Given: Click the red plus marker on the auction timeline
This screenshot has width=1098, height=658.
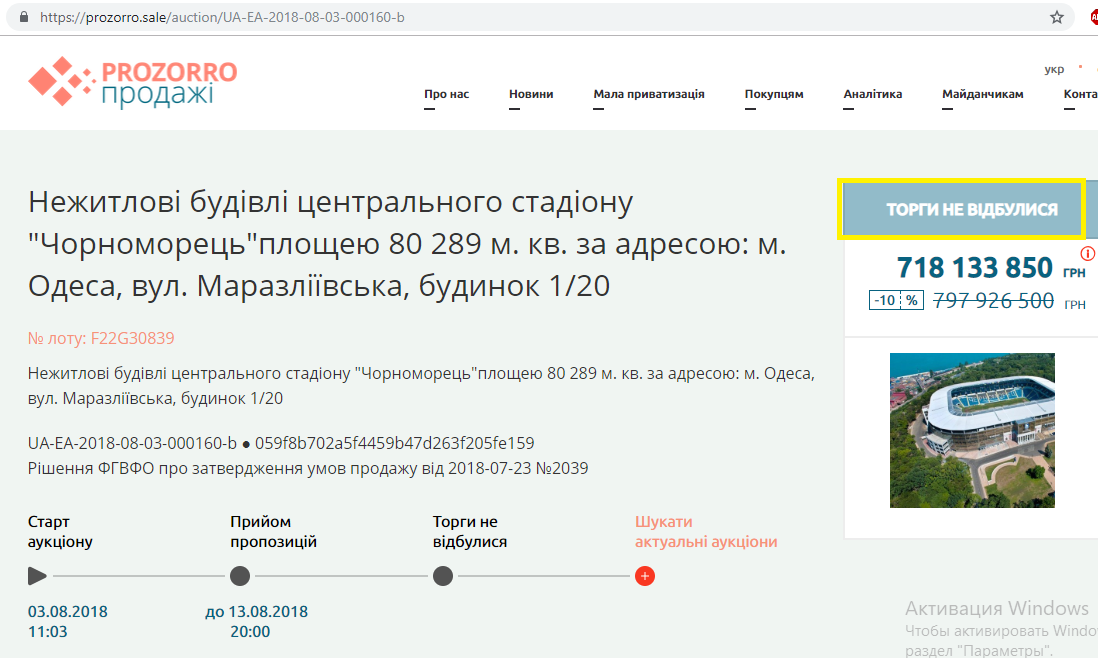Looking at the screenshot, I should (645, 576).
